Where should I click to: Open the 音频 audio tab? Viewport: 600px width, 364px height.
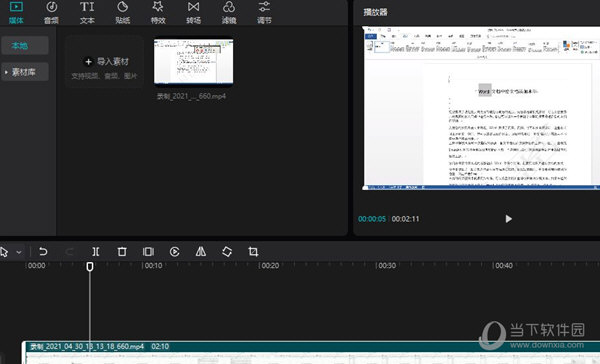(x=51, y=13)
